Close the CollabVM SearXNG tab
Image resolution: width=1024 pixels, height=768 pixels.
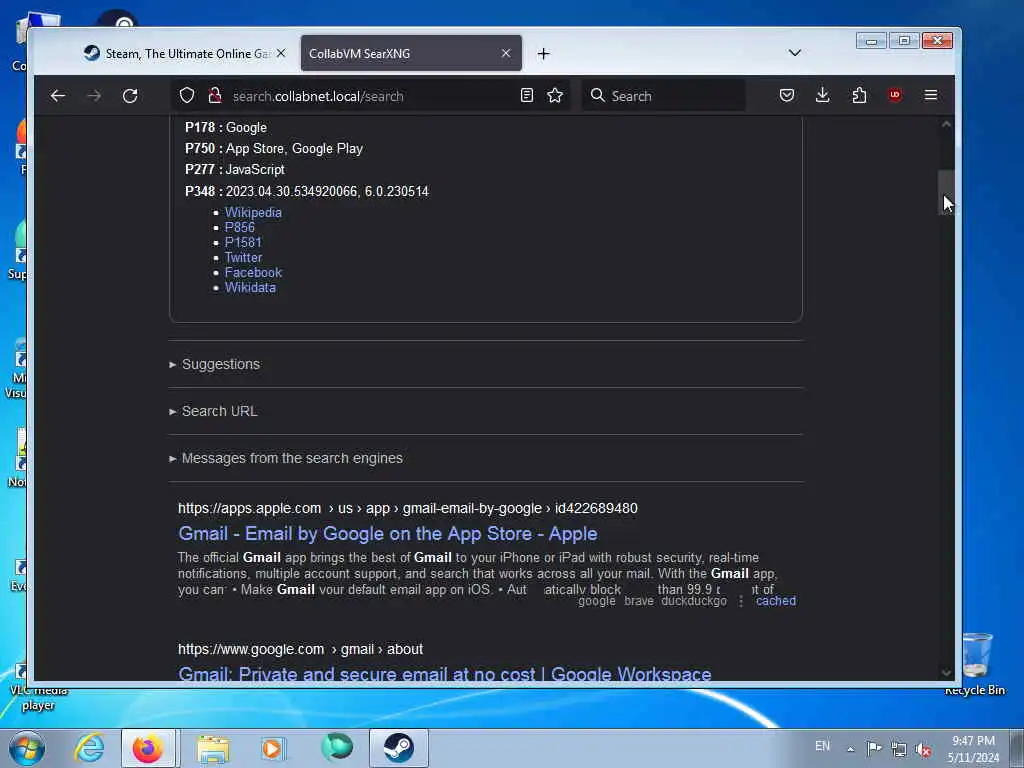pos(506,54)
